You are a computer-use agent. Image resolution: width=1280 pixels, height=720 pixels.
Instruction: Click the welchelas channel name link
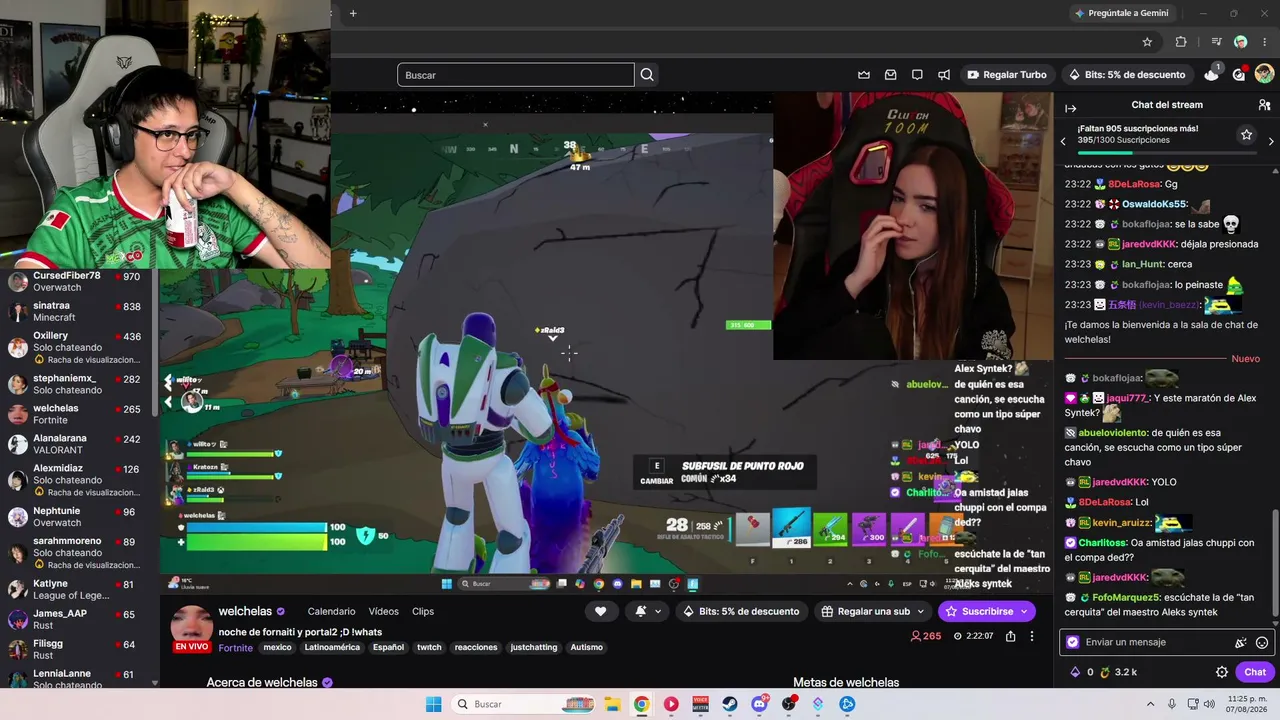coord(245,611)
